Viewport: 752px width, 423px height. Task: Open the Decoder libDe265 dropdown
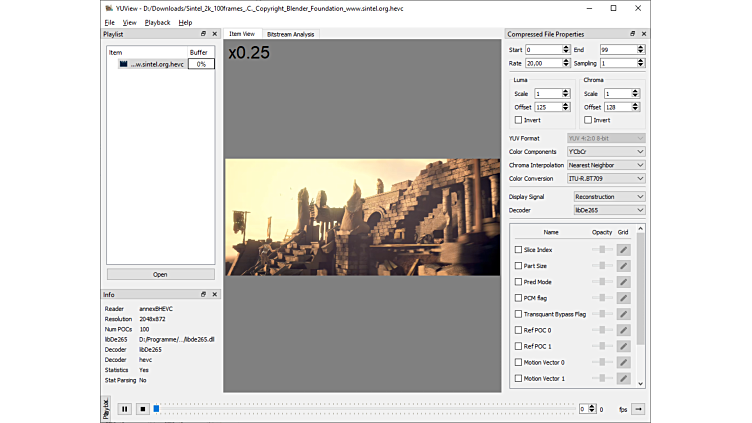(x=609, y=211)
